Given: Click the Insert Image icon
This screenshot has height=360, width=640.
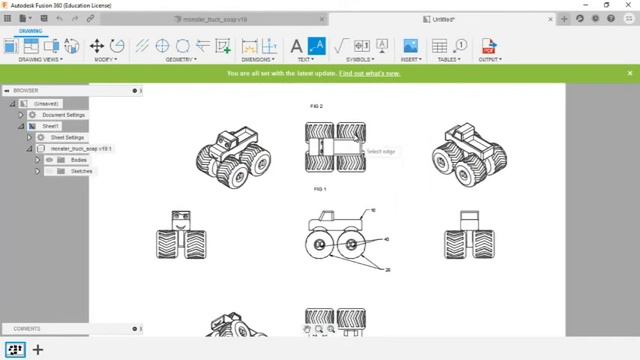Looking at the screenshot, I should [x=411, y=46].
